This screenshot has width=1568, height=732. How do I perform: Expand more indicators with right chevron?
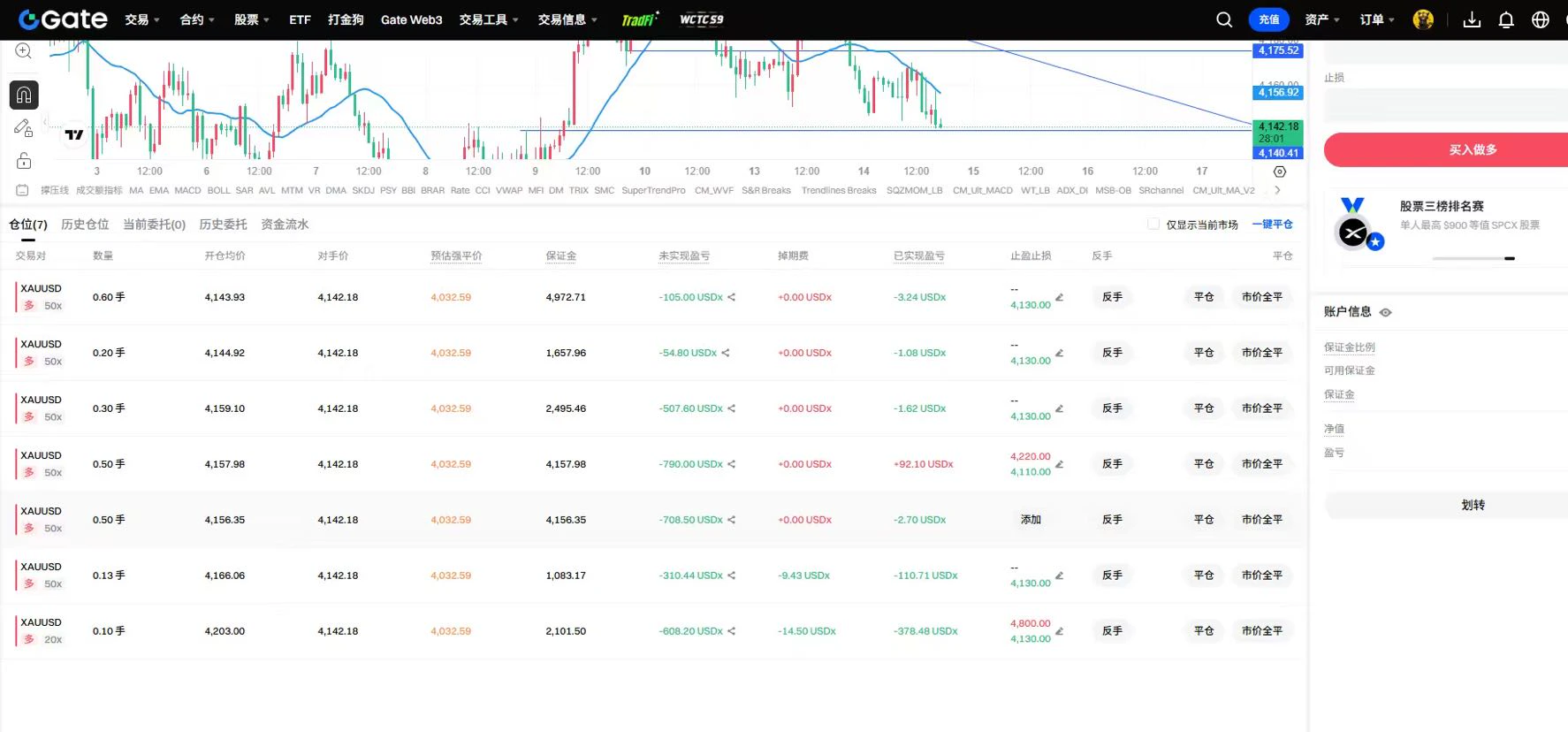pos(1277,190)
